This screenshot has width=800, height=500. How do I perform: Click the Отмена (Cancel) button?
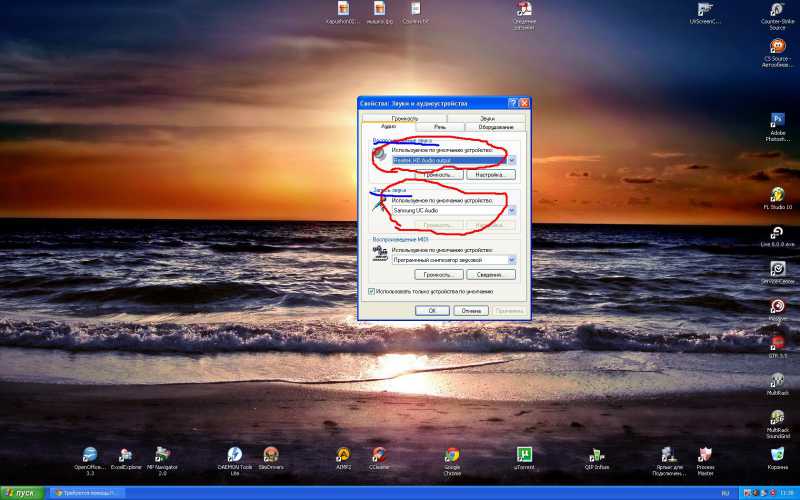(x=470, y=311)
